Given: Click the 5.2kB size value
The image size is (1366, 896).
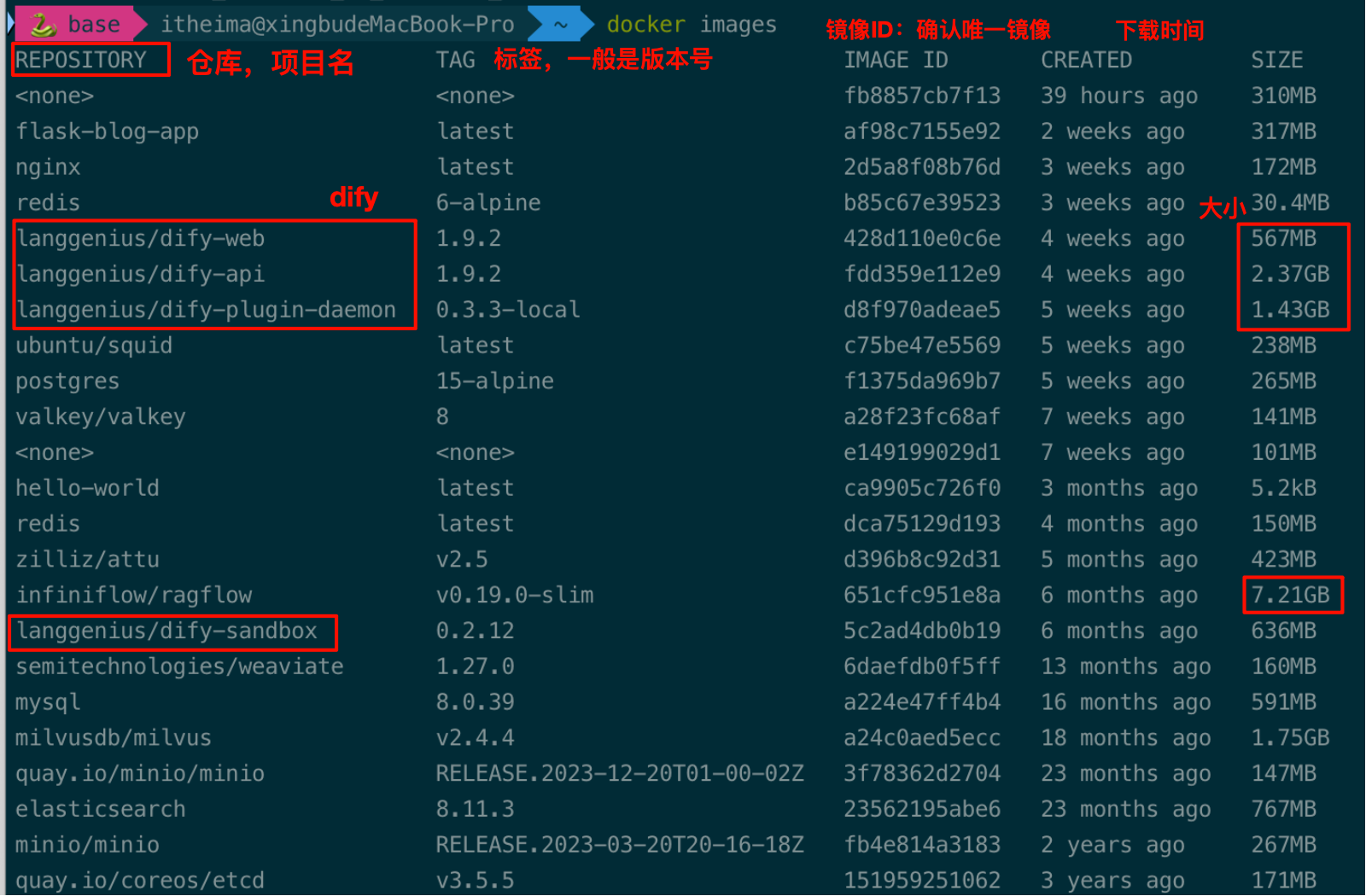Looking at the screenshot, I should point(1284,488).
